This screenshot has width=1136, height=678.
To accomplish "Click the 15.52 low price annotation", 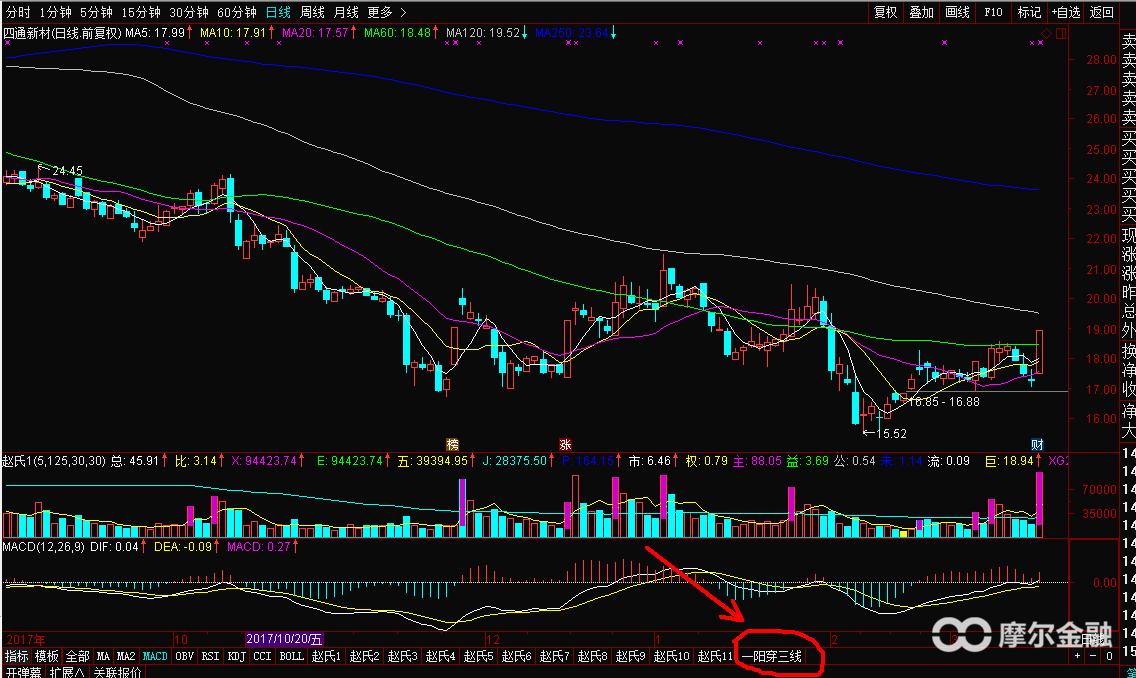I will [892, 433].
